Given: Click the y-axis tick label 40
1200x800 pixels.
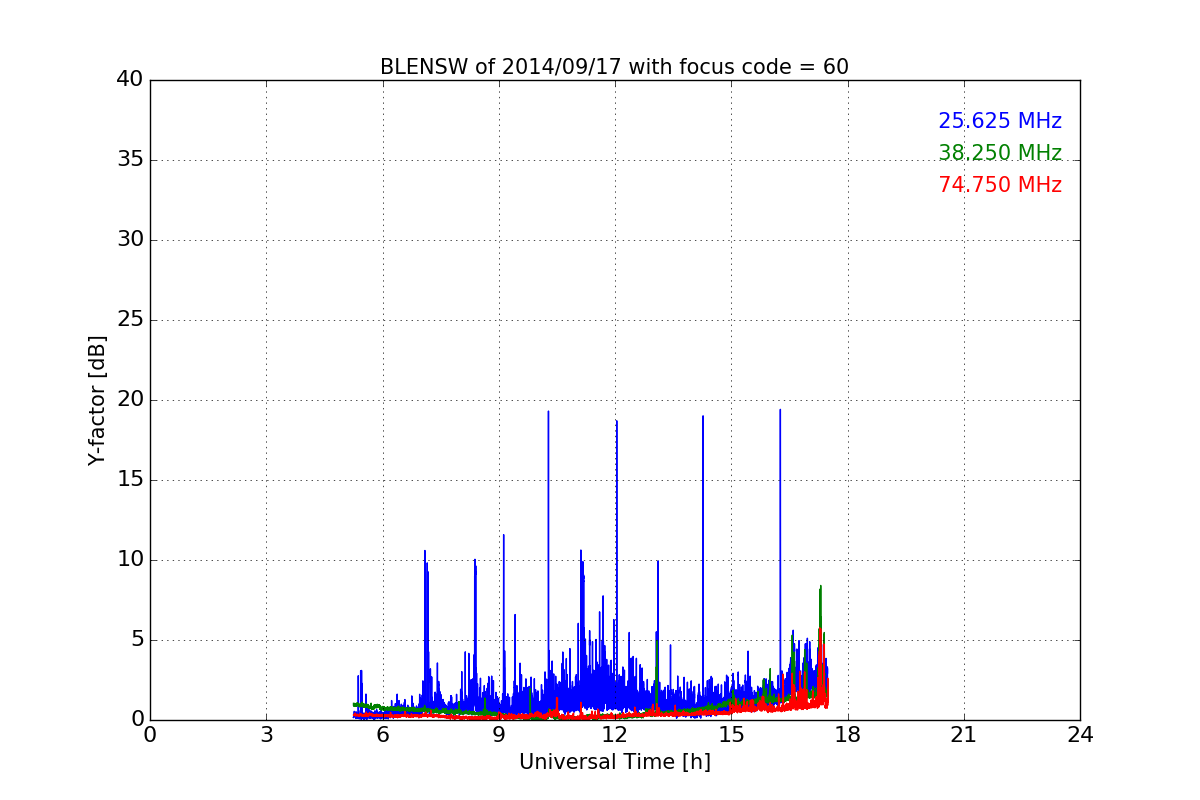Looking at the screenshot, I should click(x=130, y=80).
